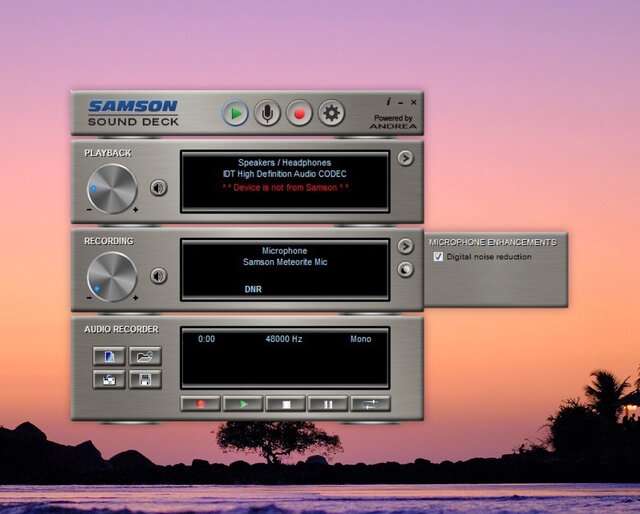Click the 0:00 time counter

click(x=207, y=339)
